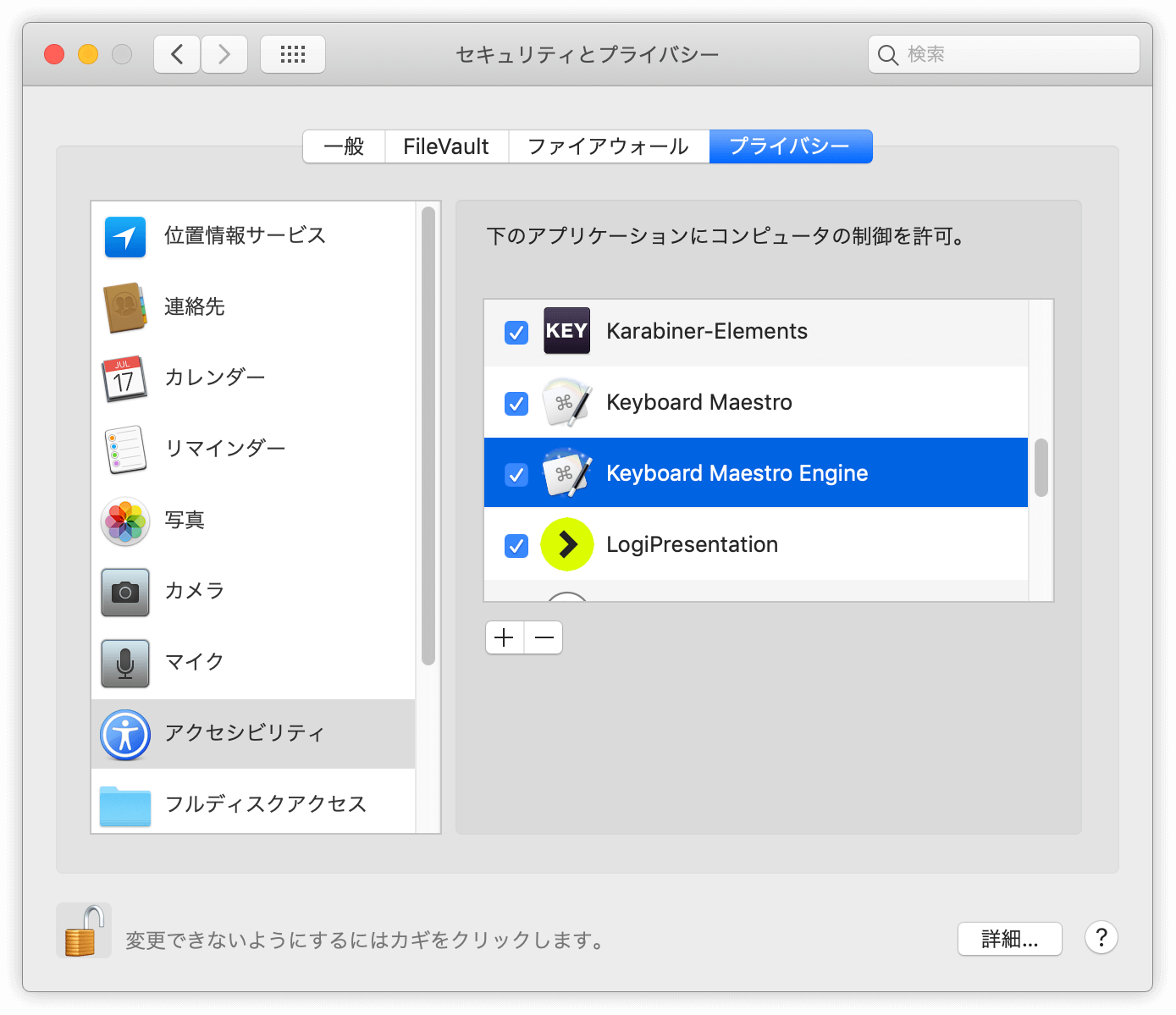Click the app list scrollbar thumb
Screen dimensions: 1176x1015
(x=1041, y=467)
